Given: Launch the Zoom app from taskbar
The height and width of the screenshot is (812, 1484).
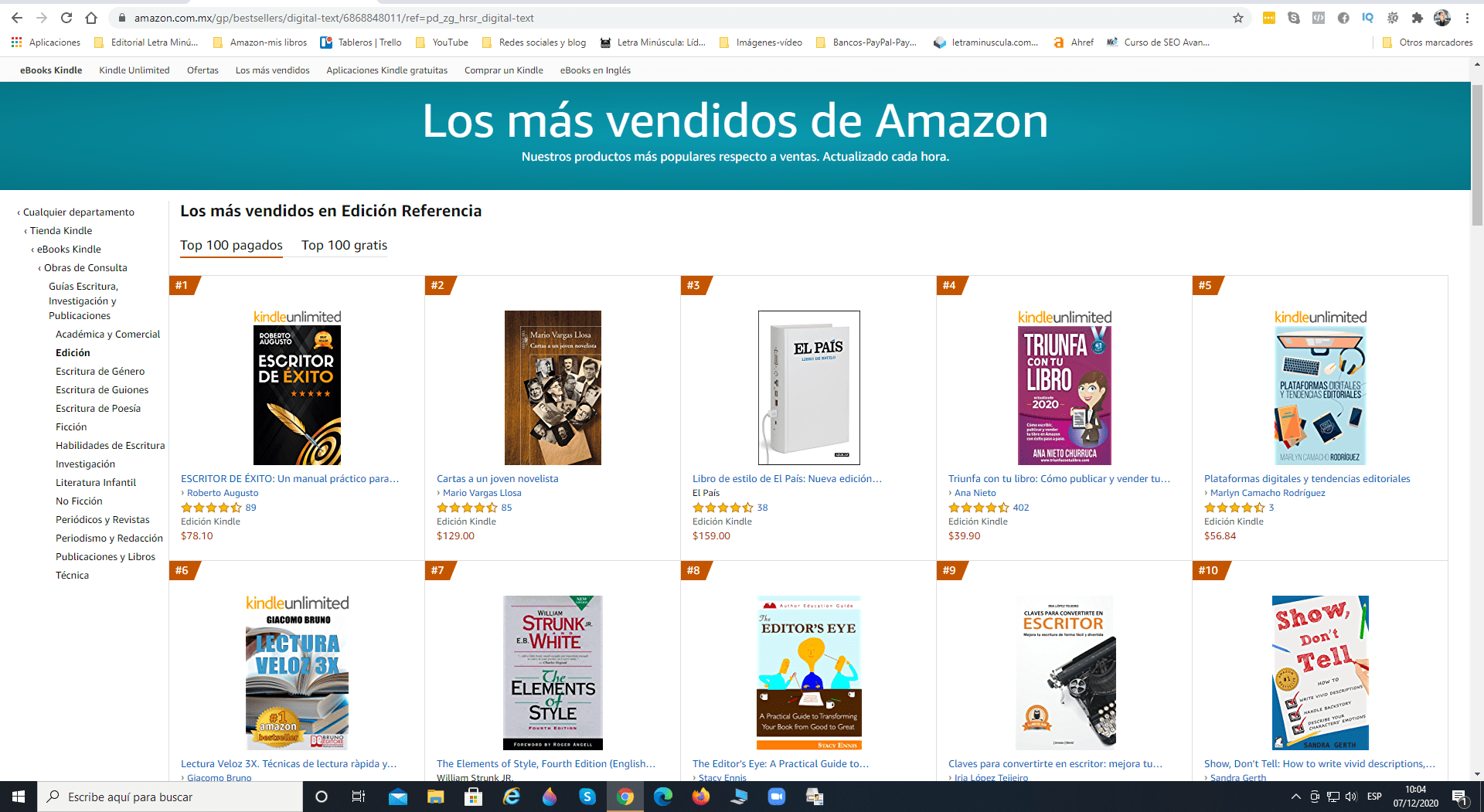Looking at the screenshot, I should pyautogui.click(x=776, y=797).
